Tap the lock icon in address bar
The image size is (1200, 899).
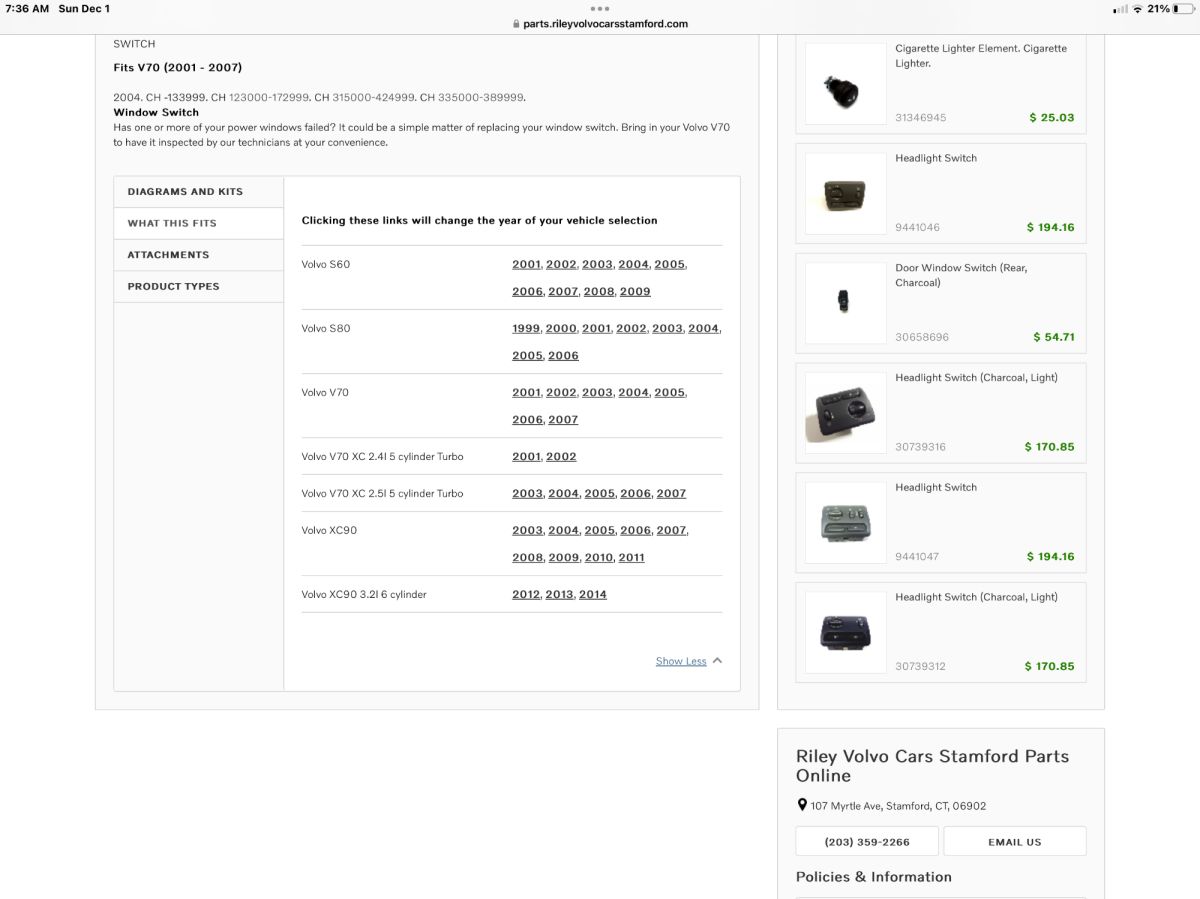[x=516, y=24]
